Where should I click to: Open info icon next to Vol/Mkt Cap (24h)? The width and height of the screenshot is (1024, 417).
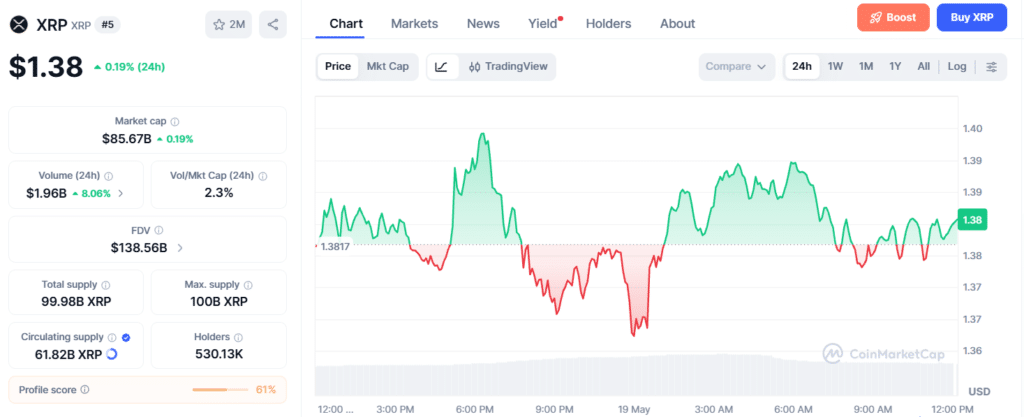[x=263, y=176]
